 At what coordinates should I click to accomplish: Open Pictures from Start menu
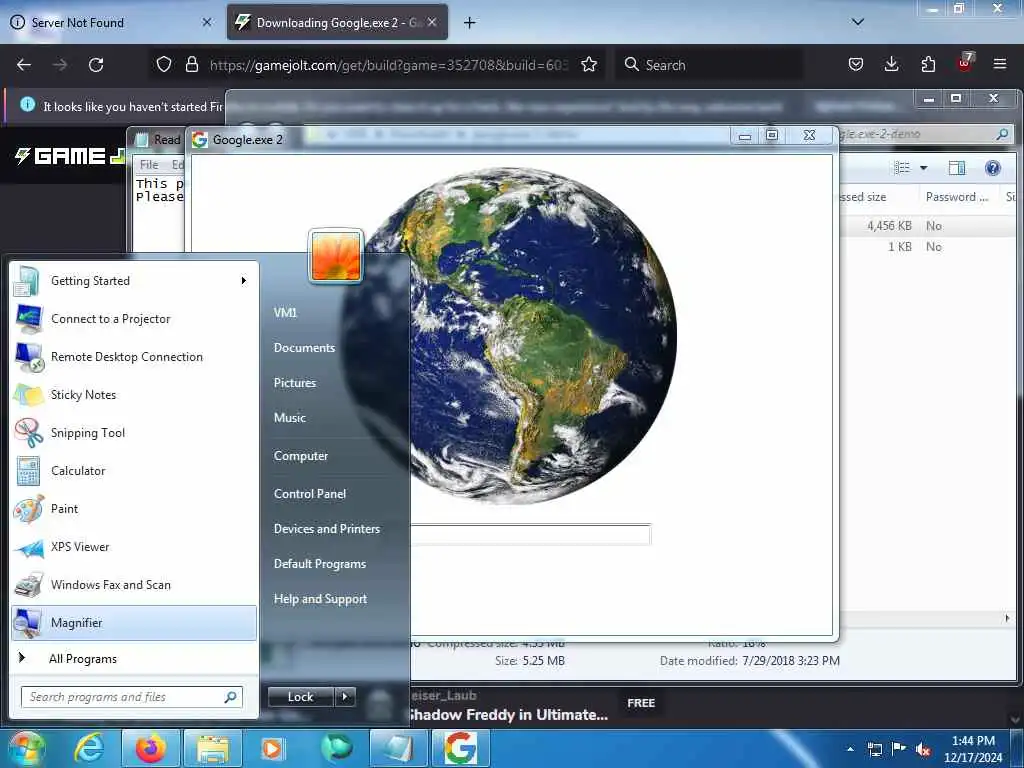pyautogui.click(x=295, y=383)
